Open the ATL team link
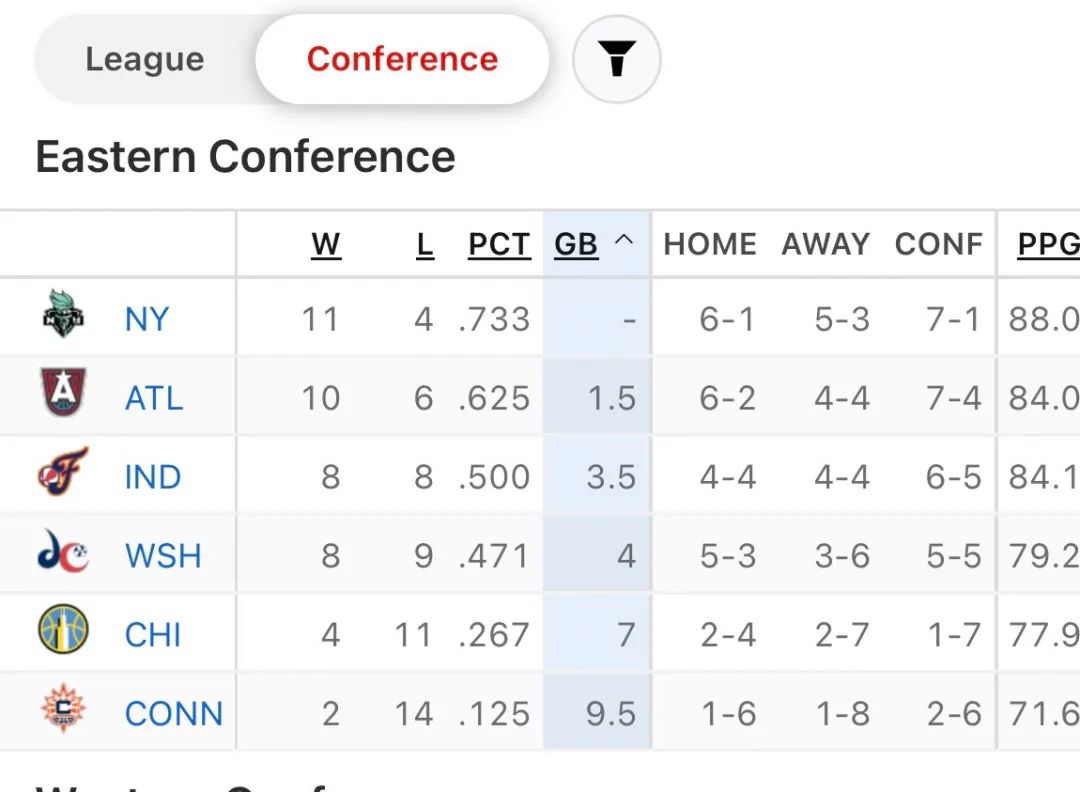The image size is (1080, 792). pos(154,398)
